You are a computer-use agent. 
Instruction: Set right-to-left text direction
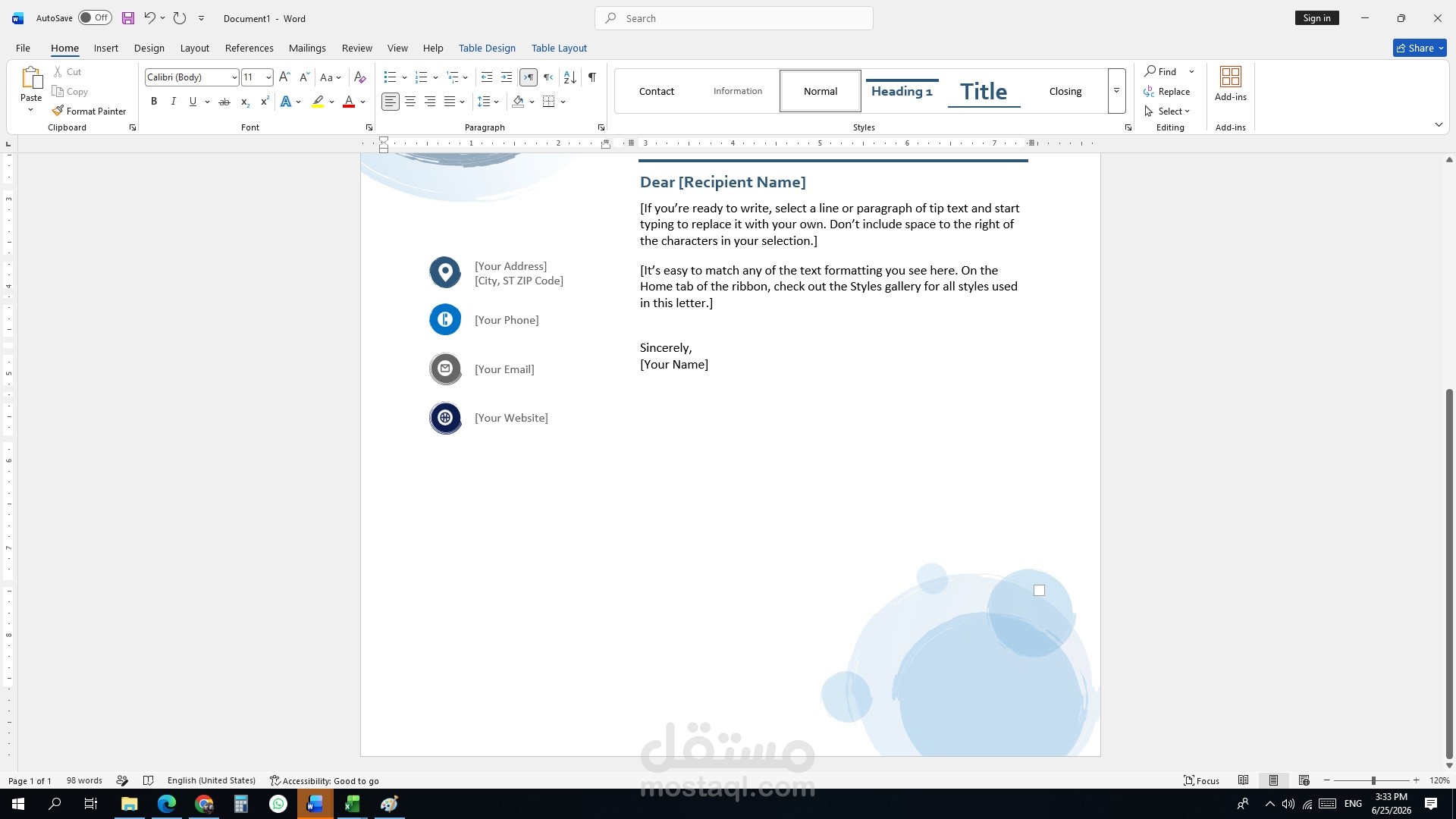[548, 77]
